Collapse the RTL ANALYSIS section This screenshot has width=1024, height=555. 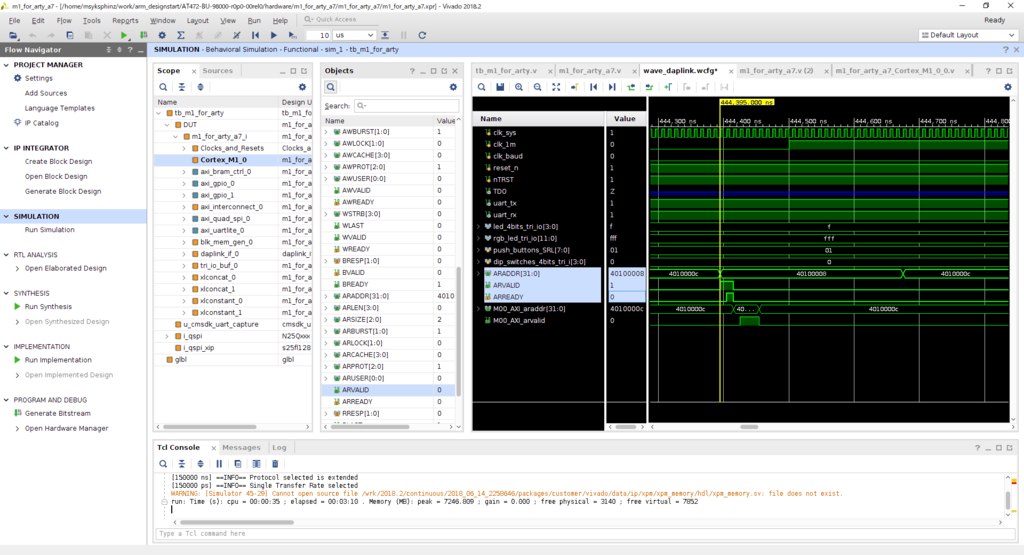[x=7, y=255]
